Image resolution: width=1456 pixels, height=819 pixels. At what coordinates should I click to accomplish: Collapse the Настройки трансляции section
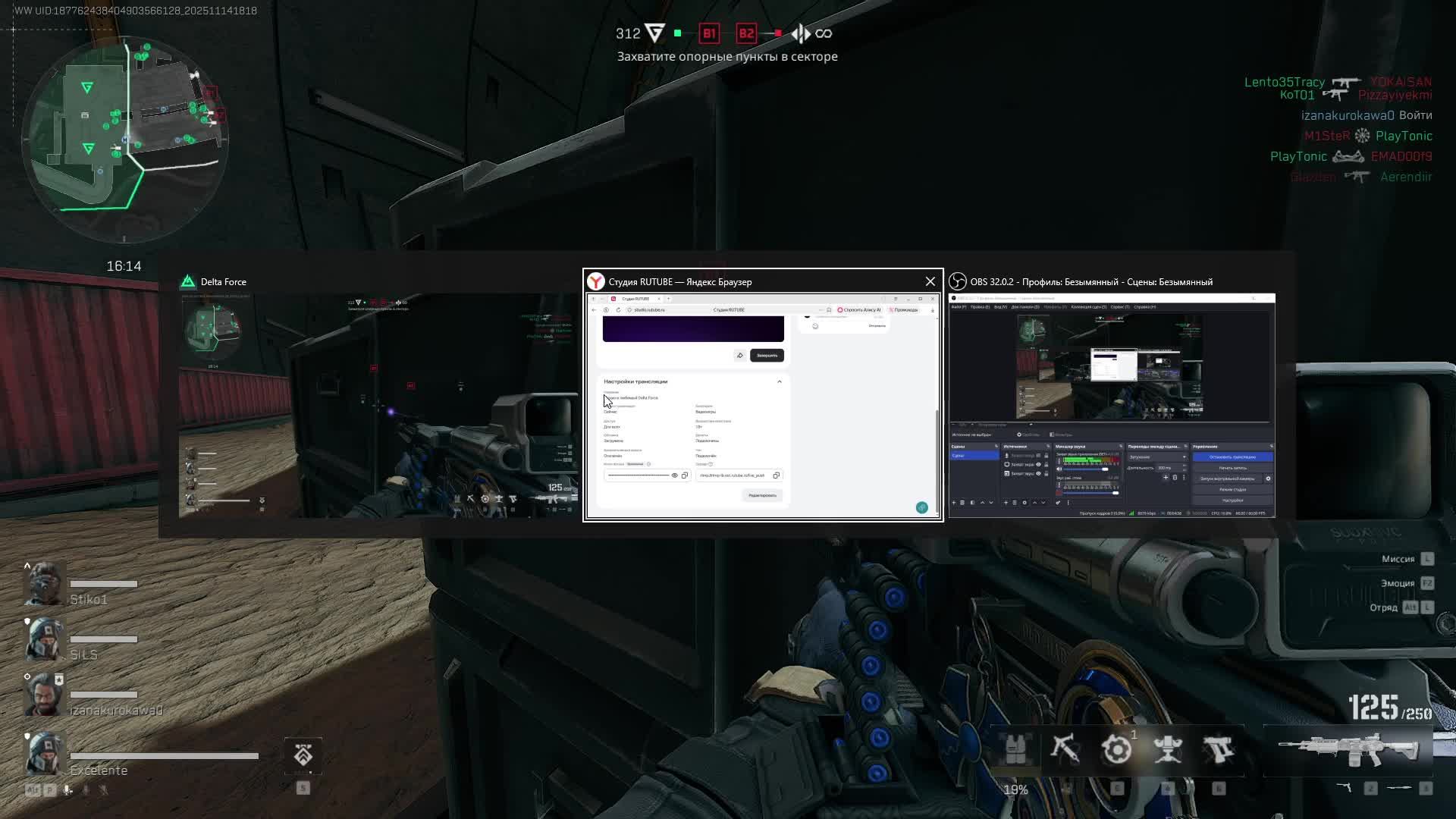[779, 381]
